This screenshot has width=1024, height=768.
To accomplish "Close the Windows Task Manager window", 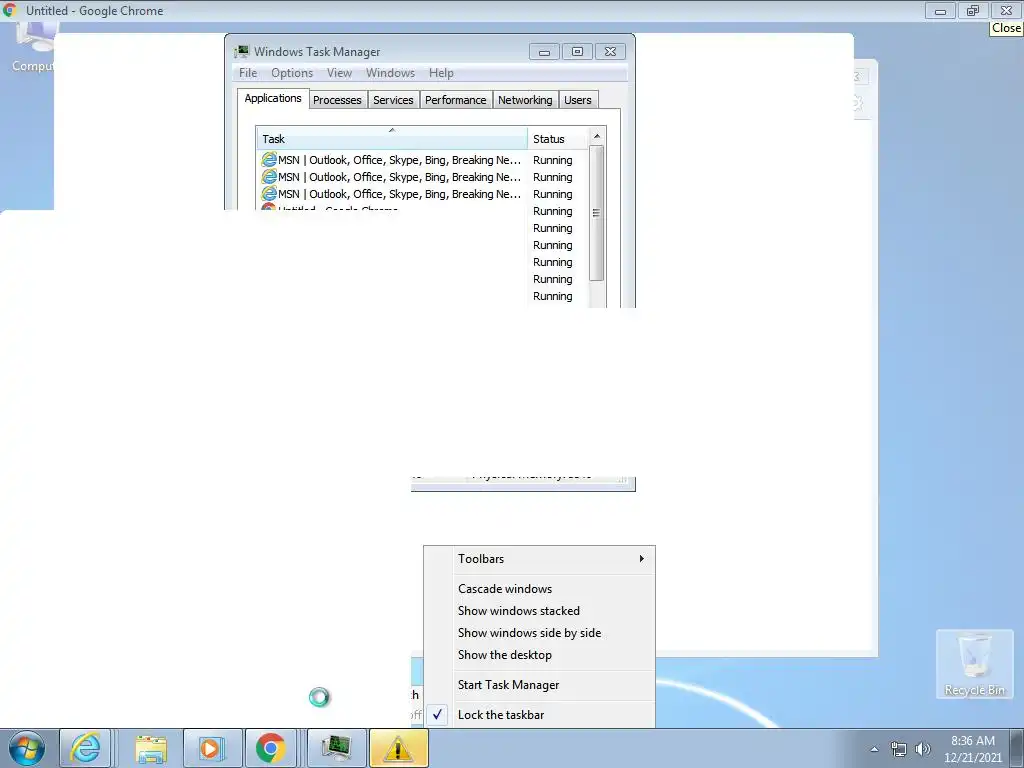I will pos(610,52).
